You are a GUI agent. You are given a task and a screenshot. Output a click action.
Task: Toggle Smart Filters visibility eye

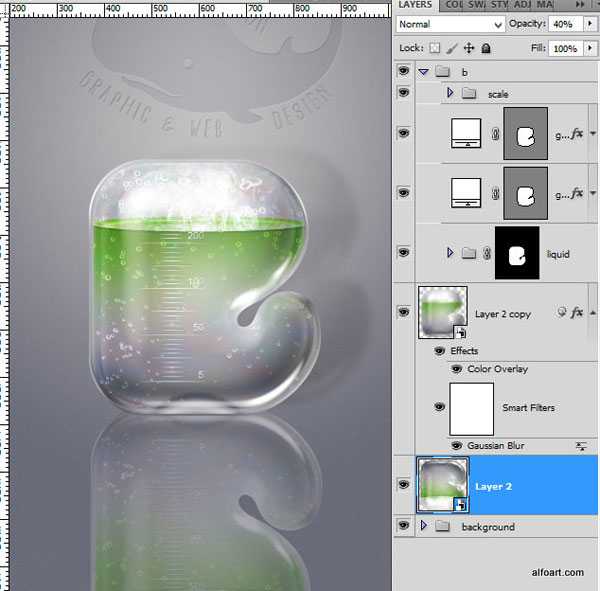click(440, 407)
